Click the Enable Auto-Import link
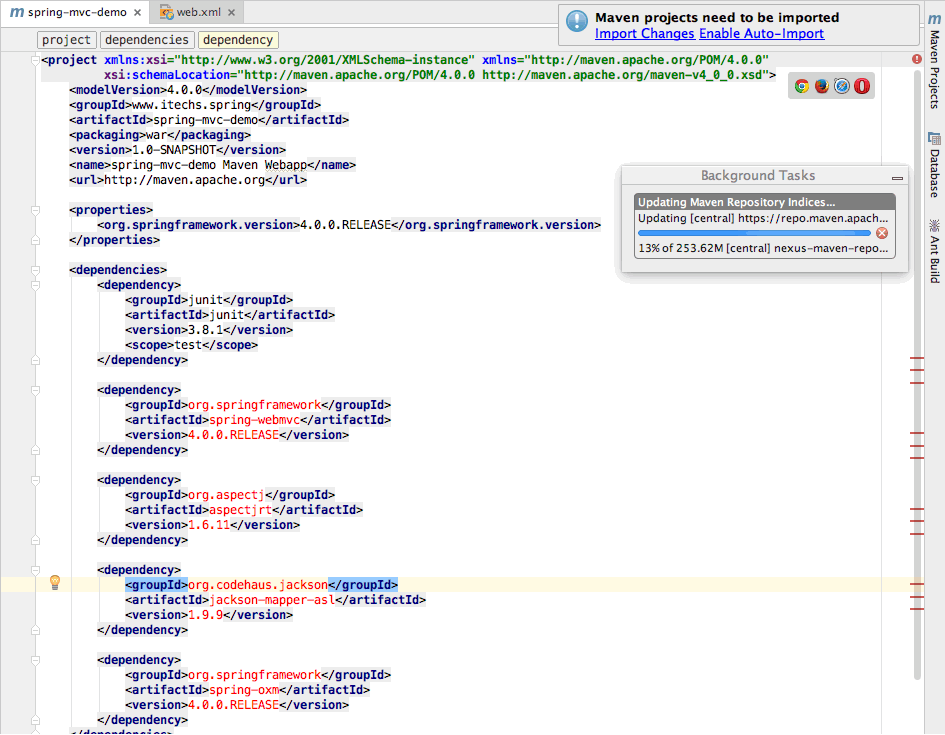This screenshot has height=735, width=945. pos(761,34)
